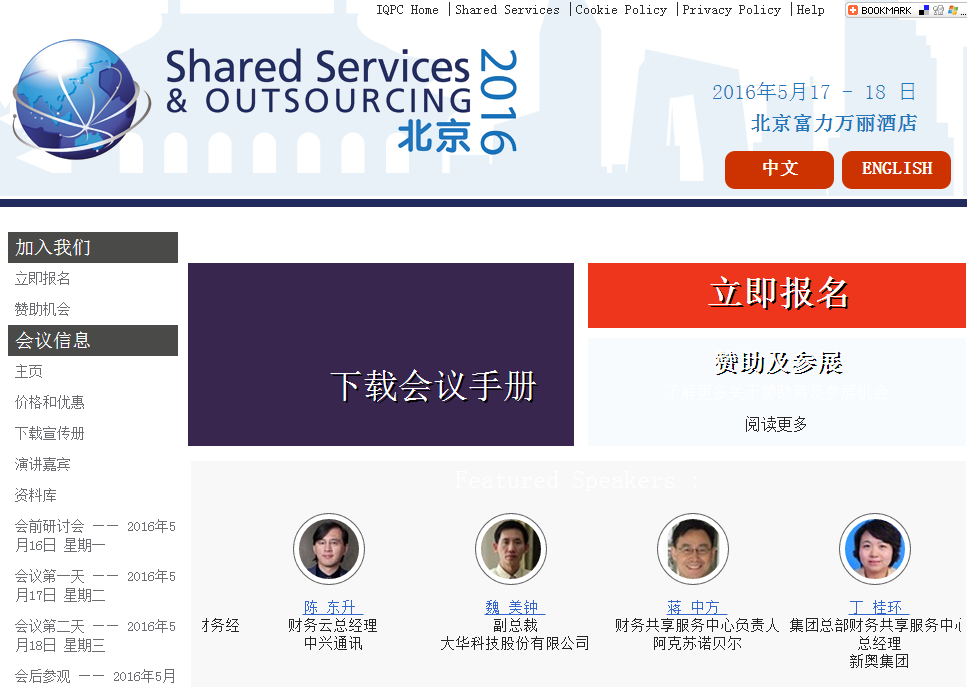Open 会前研讨会 2016年5月16日 agenda
This screenshot has width=967, height=687.
coord(95,535)
